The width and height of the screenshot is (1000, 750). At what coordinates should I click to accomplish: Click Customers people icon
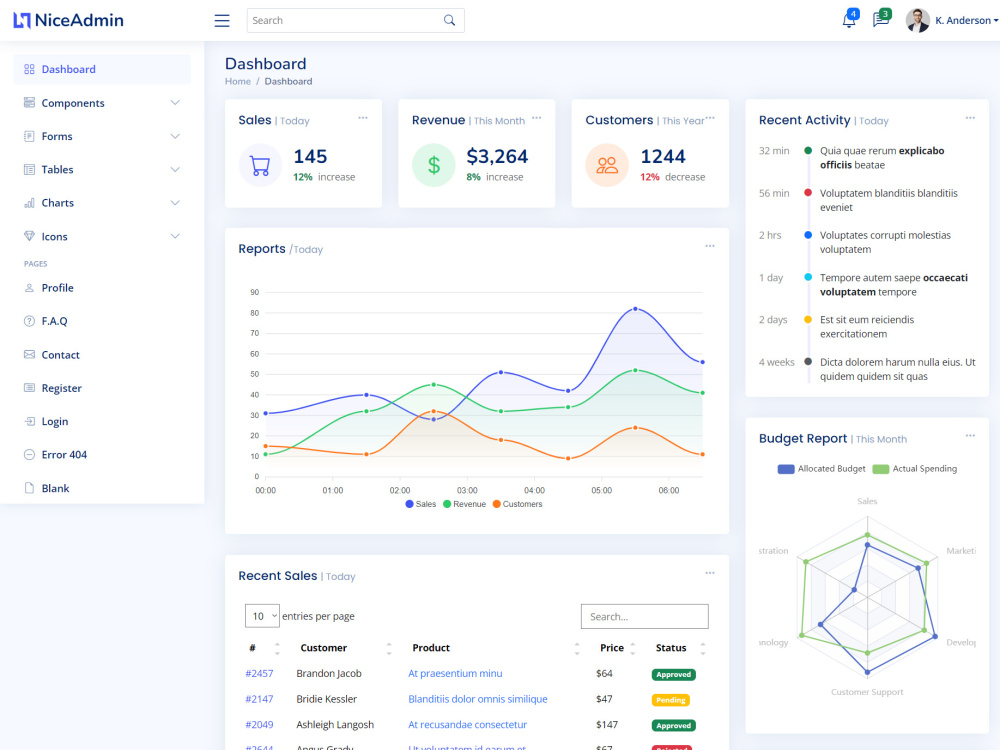[x=607, y=165]
